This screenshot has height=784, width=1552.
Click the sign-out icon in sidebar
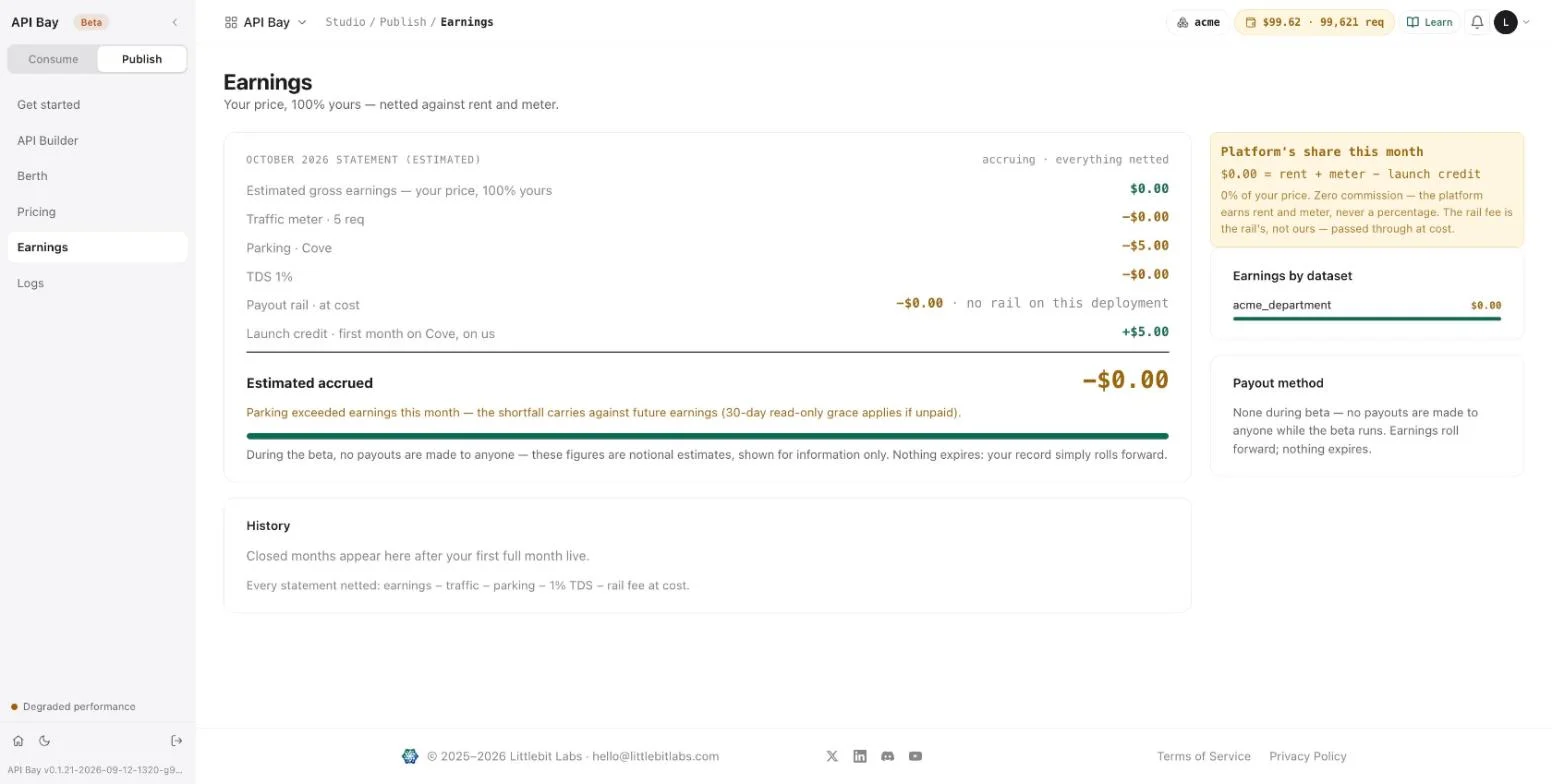click(x=177, y=741)
